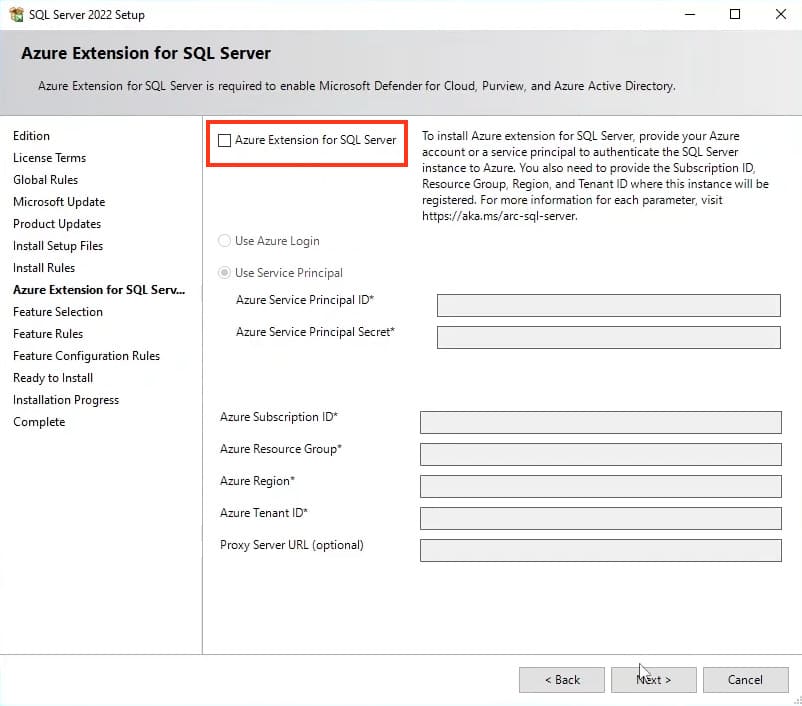Click the Azure Resource Group text box
The width and height of the screenshot is (802, 706).
(600, 454)
